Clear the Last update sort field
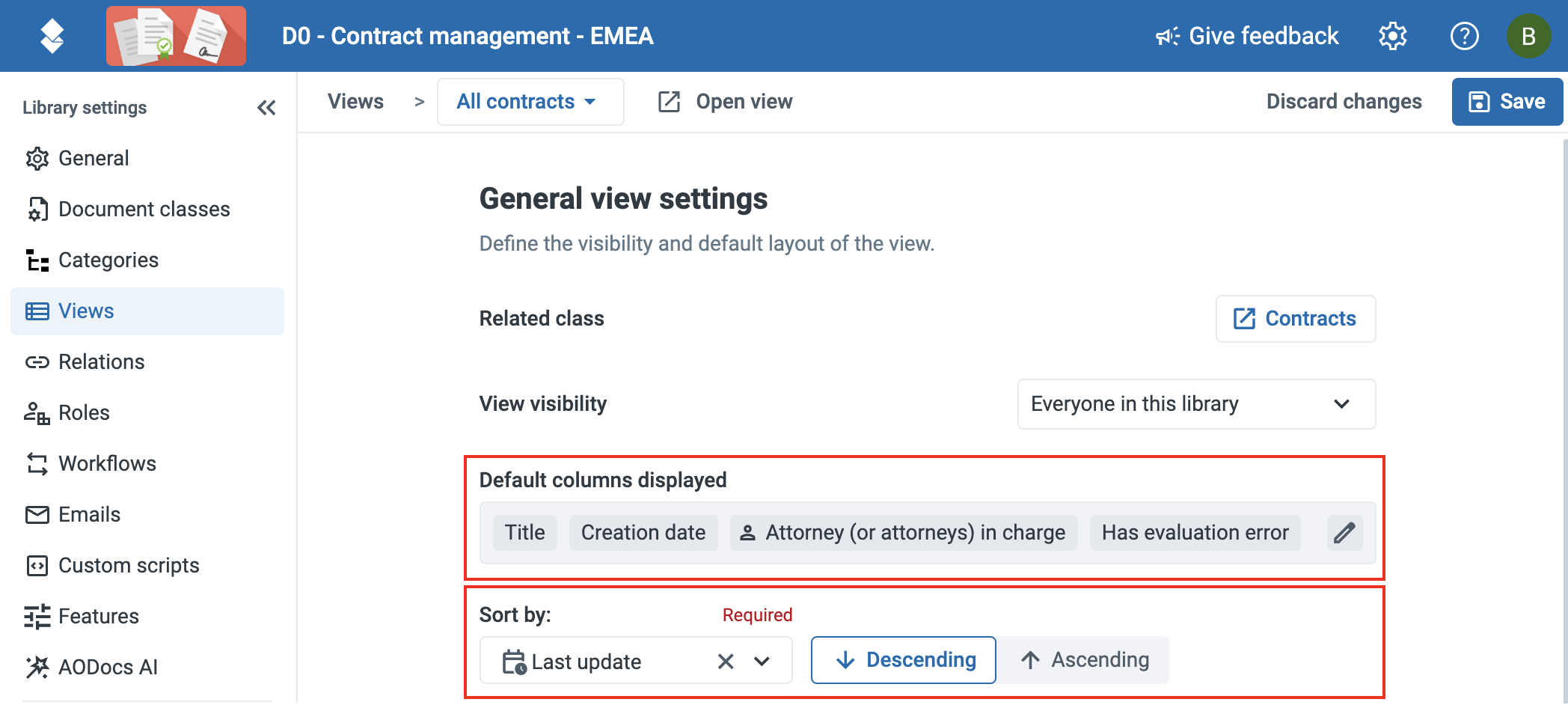 coord(725,662)
